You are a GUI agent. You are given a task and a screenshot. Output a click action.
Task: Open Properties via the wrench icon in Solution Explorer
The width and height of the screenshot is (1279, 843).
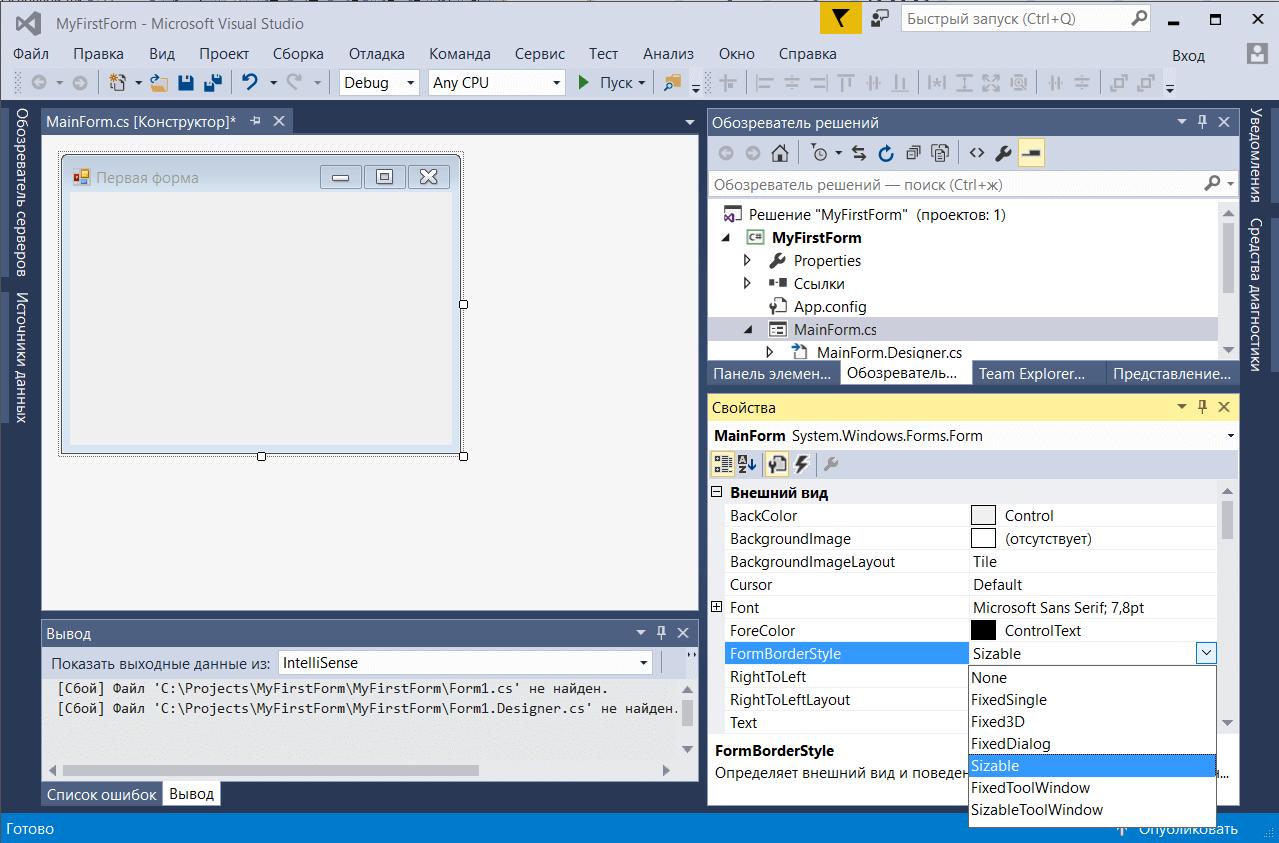[x=1004, y=153]
